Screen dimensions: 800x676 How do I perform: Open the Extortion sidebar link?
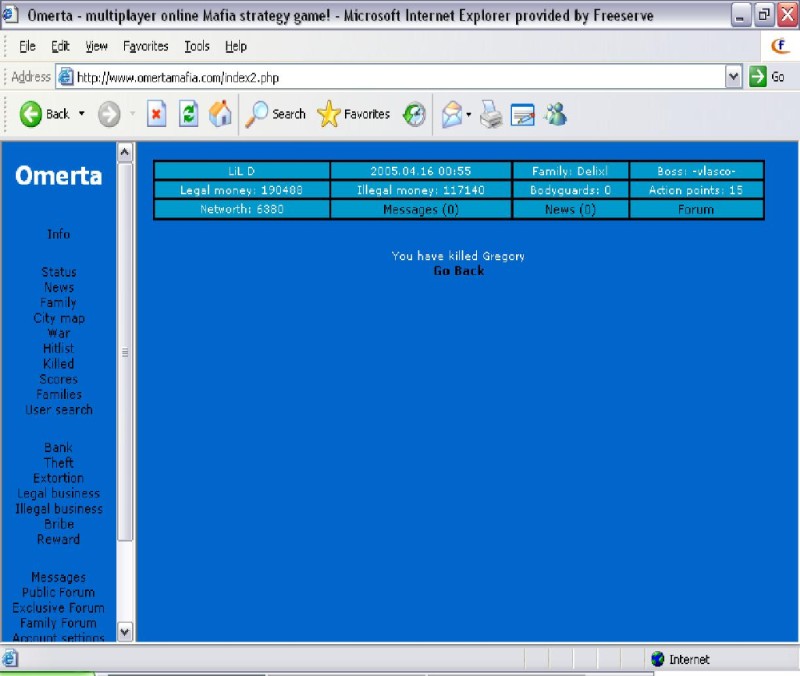tap(59, 478)
